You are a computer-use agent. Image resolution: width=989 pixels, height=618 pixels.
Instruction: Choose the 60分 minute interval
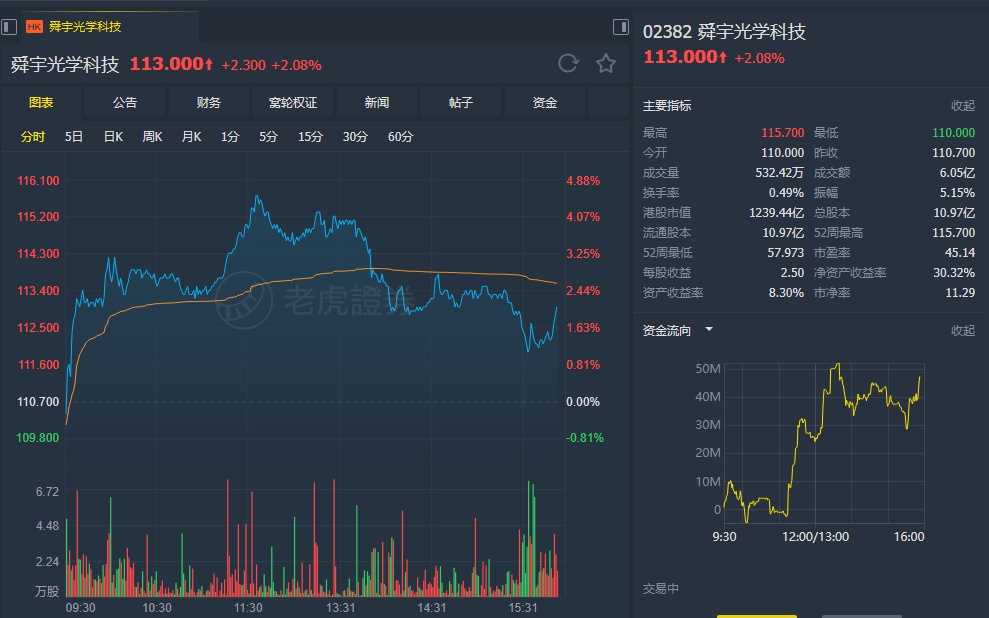(x=400, y=137)
